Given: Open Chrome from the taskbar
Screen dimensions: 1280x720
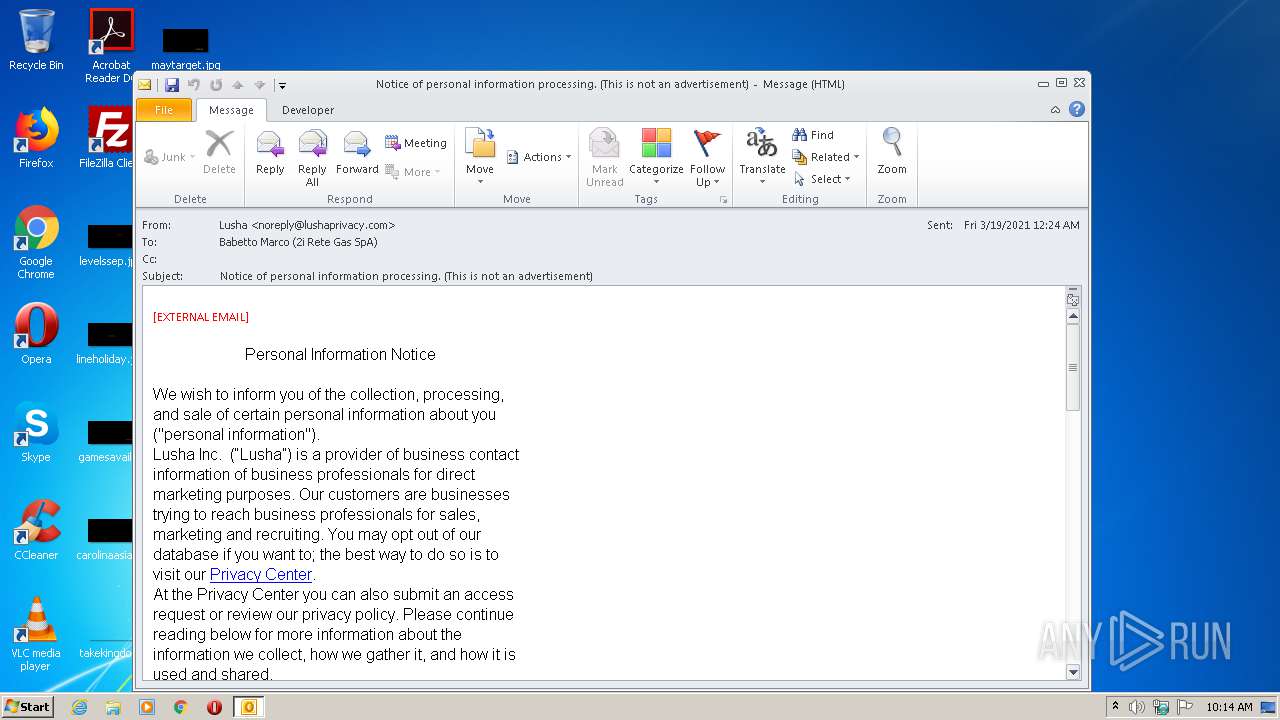Looking at the screenshot, I should coord(180,707).
